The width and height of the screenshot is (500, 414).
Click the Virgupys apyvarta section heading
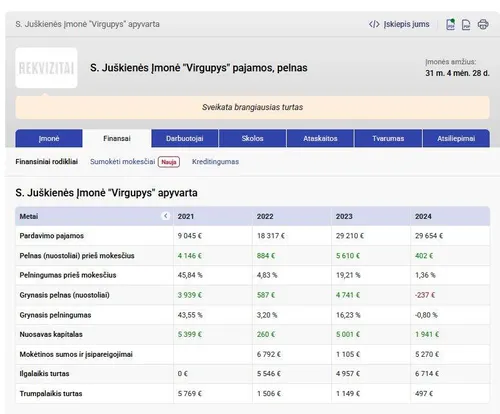click(106, 193)
